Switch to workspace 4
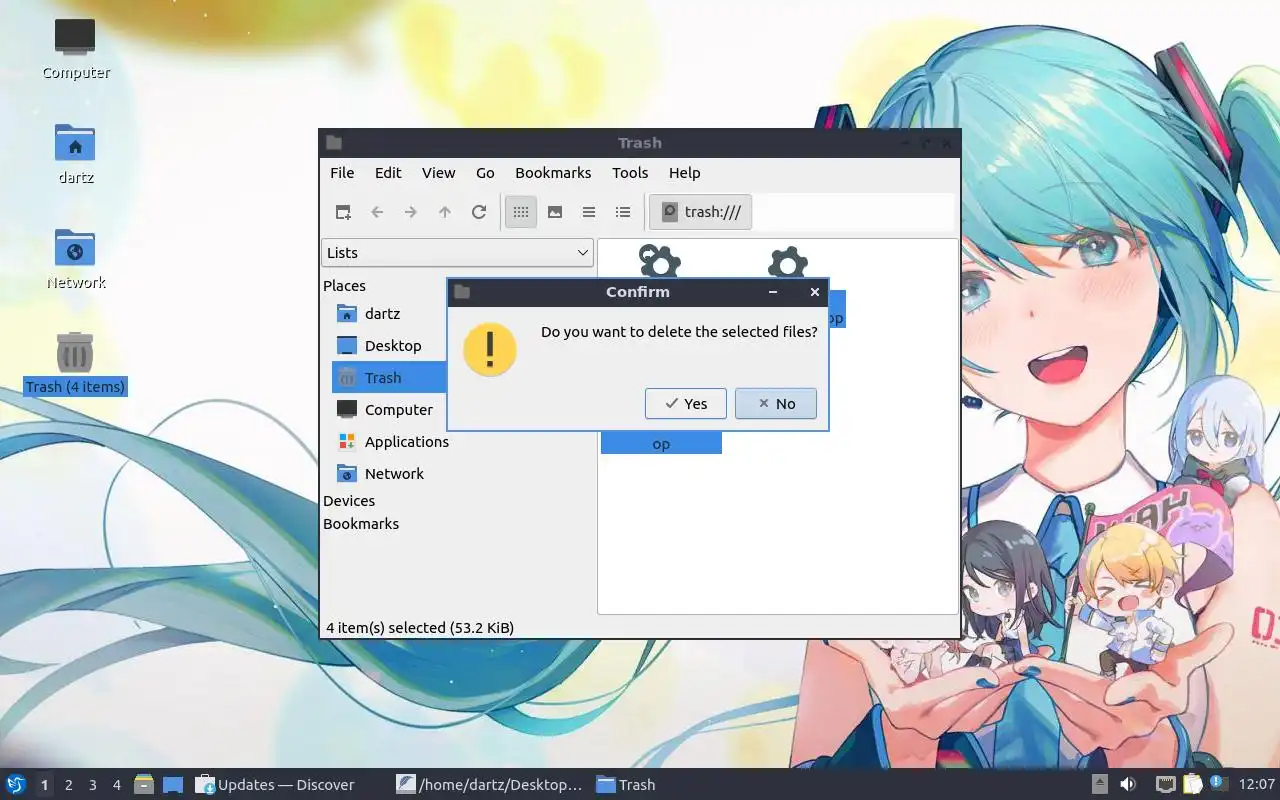 click(116, 785)
